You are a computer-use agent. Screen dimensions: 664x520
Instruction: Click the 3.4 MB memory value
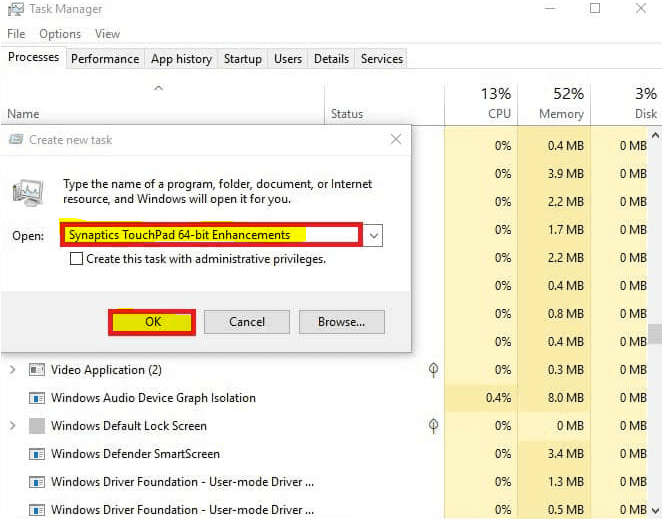565,454
